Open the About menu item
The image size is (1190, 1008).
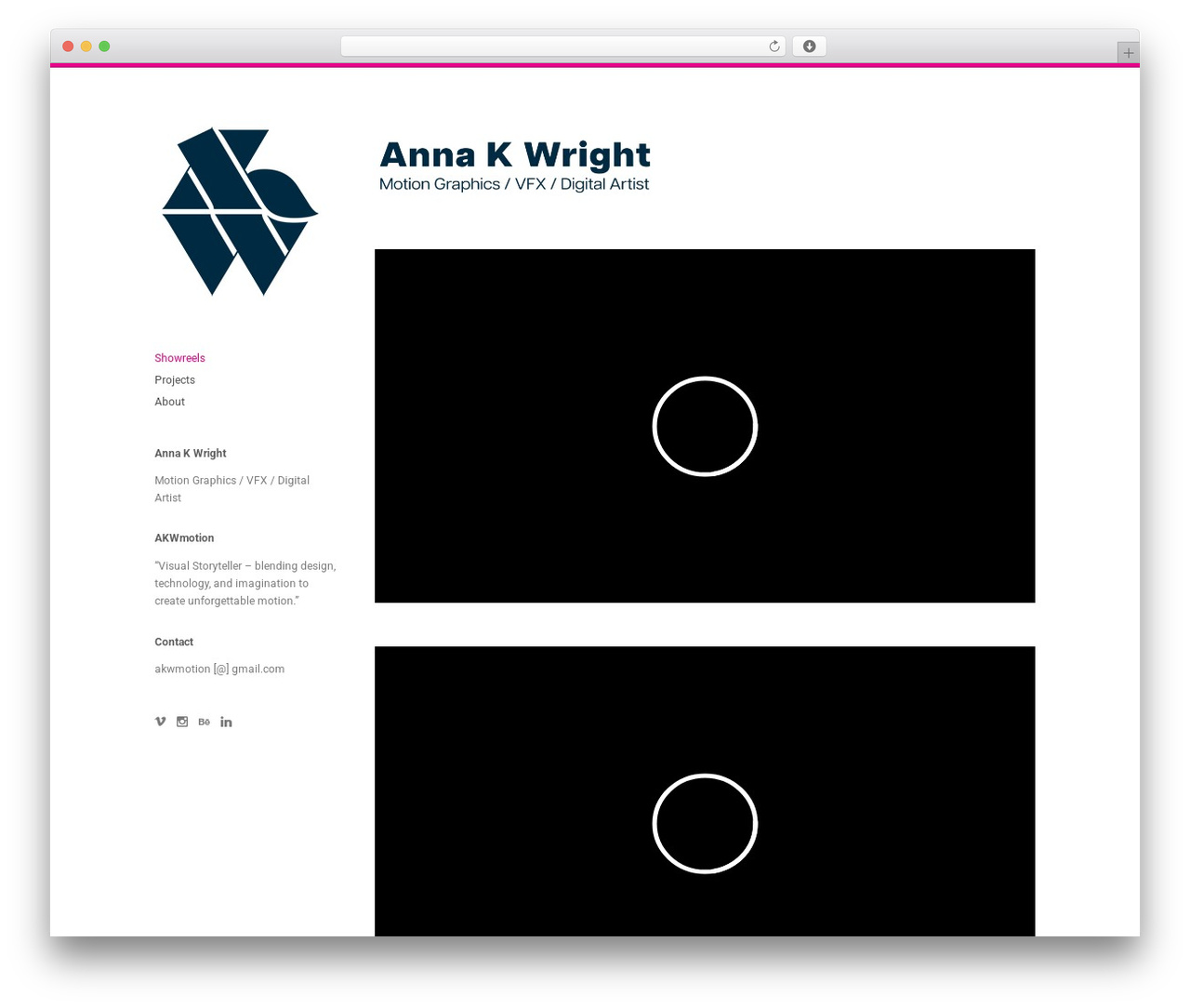click(x=169, y=402)
